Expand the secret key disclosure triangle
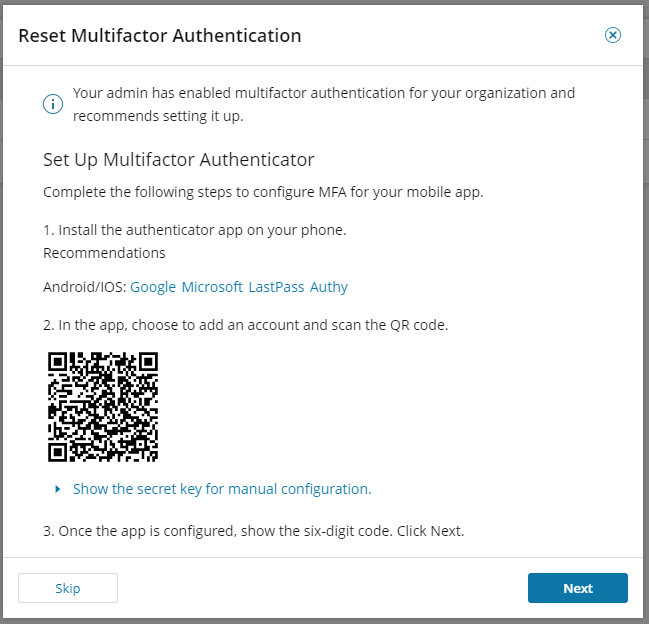The image size is (649, 624). pos(58,489)
